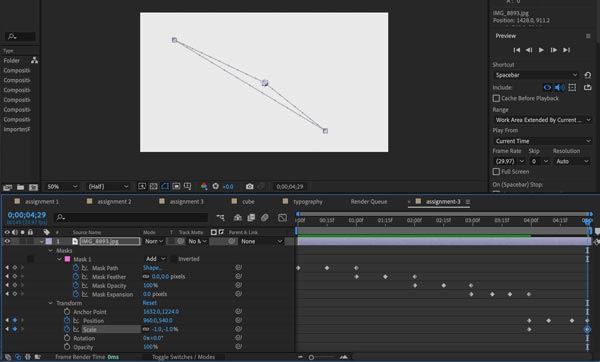Click the viewer timecode 0;00;04;29
This screenshot has height=362, width=600.
point(290,187)
